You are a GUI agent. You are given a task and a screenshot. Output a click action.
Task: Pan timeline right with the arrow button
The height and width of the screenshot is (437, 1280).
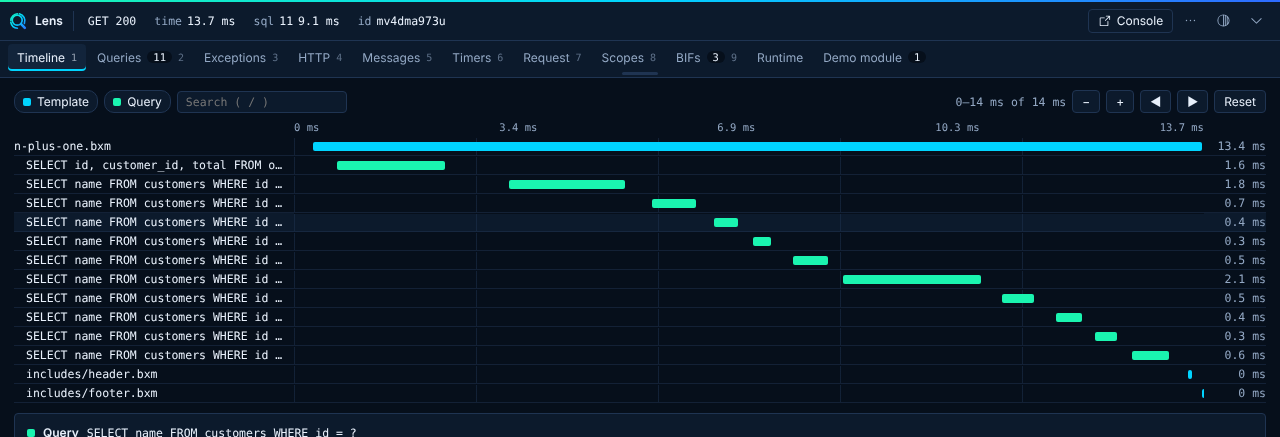point(1192,102)
